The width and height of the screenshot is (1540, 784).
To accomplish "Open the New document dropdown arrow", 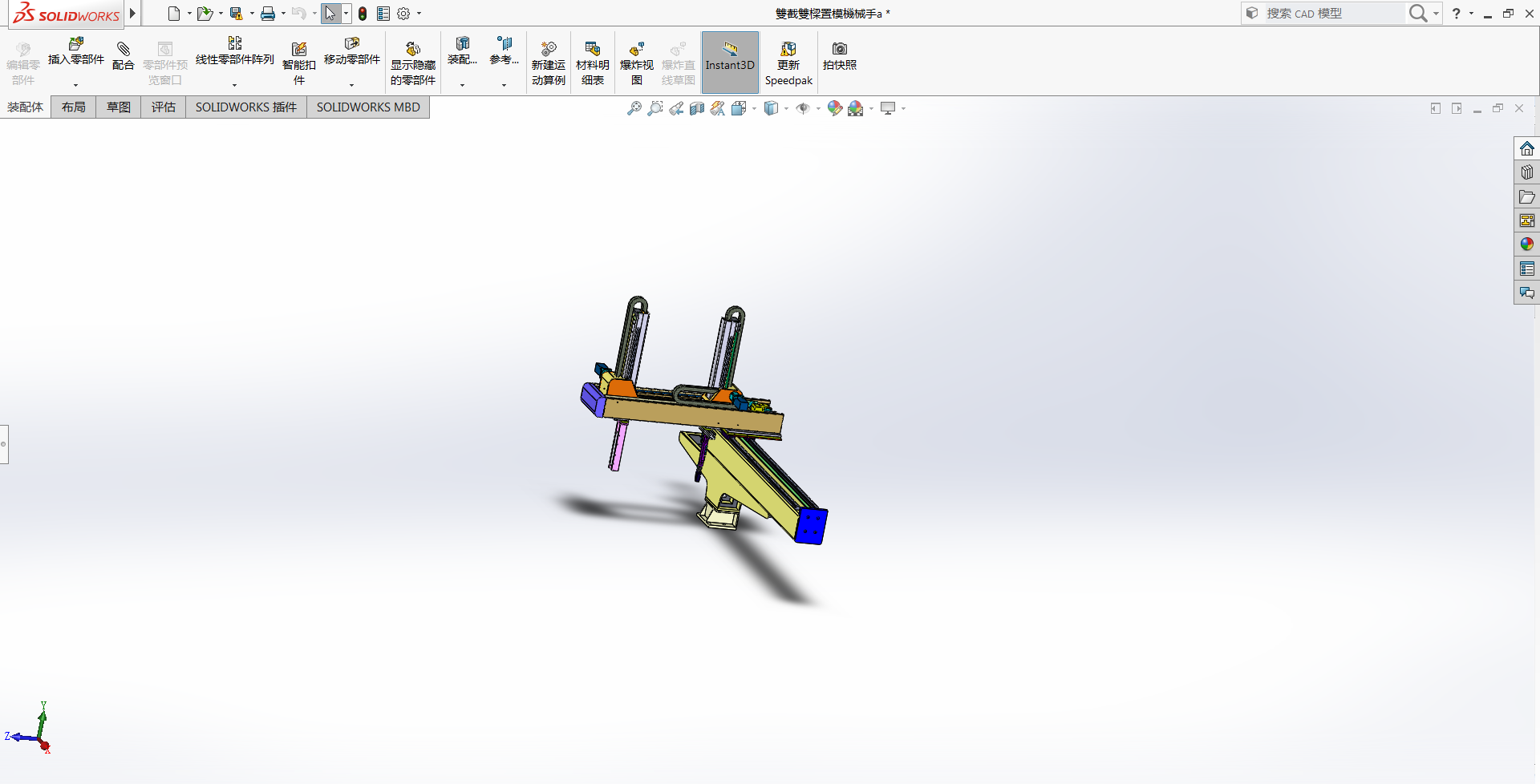I will 189,14.
